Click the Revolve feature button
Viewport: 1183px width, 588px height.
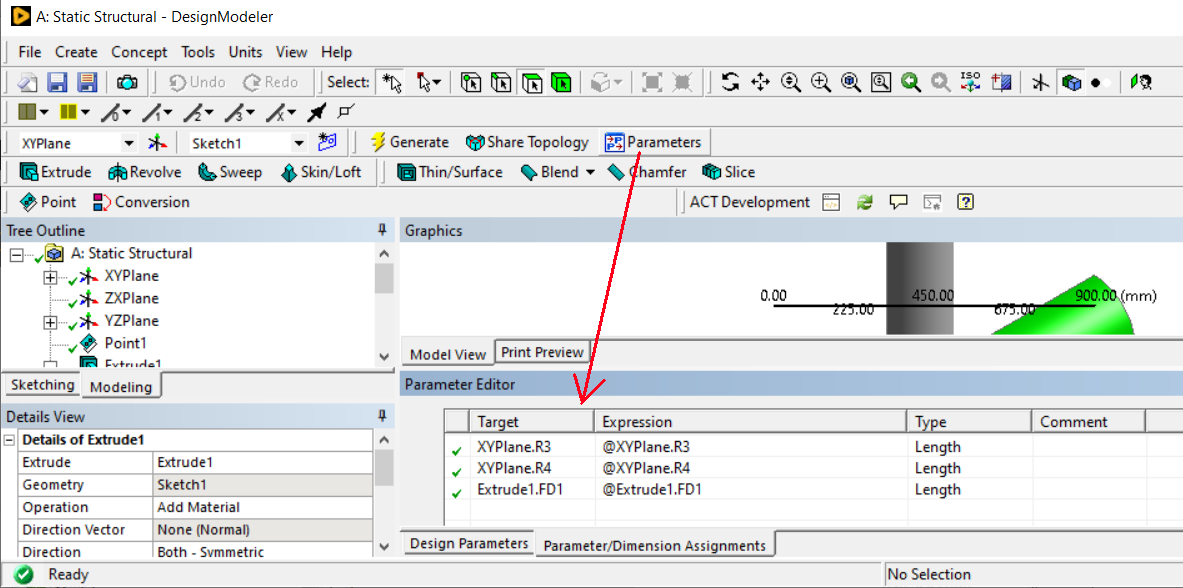(145, 172)
